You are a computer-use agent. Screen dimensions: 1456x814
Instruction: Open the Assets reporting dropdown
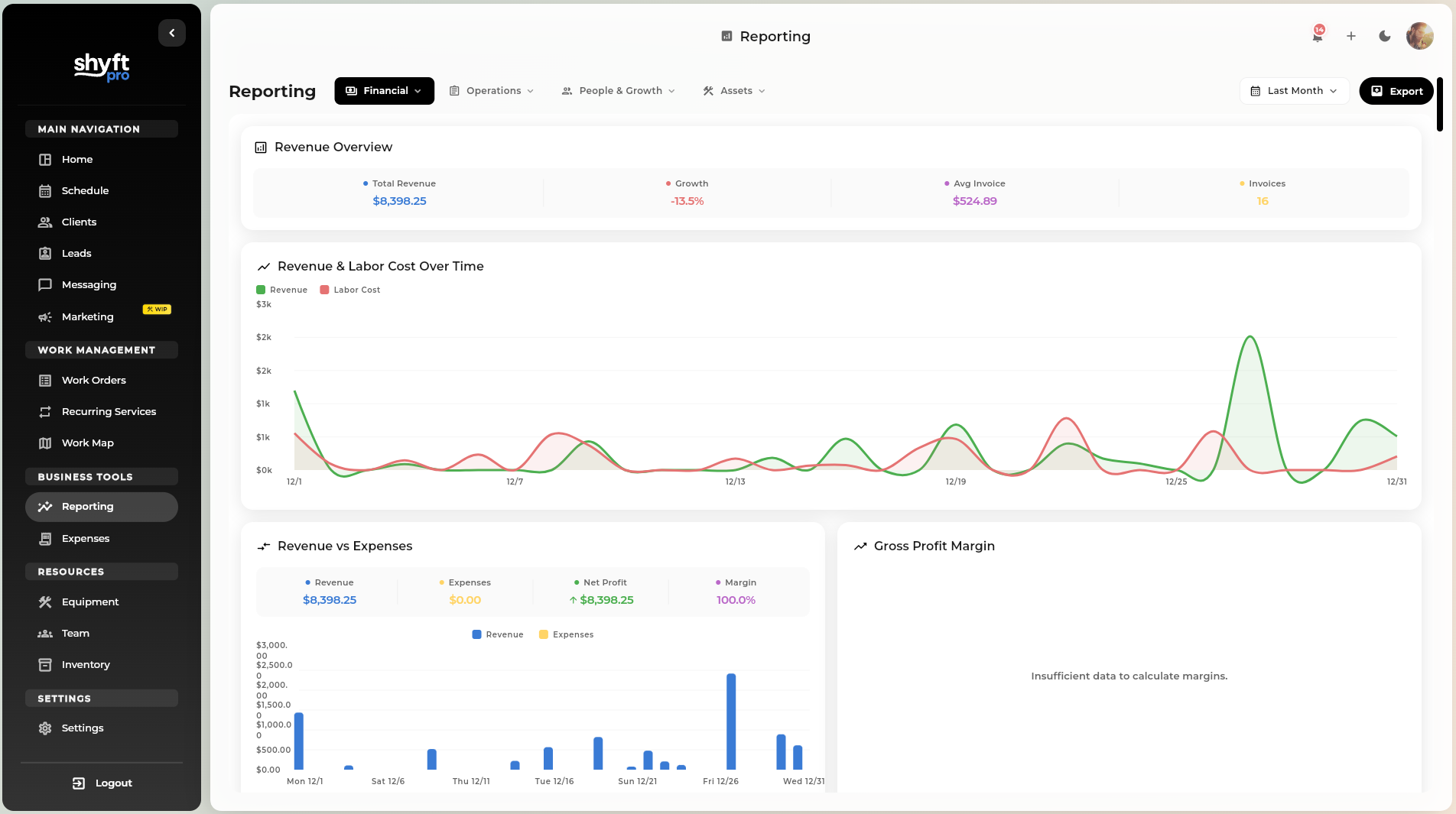coord(733,90)
